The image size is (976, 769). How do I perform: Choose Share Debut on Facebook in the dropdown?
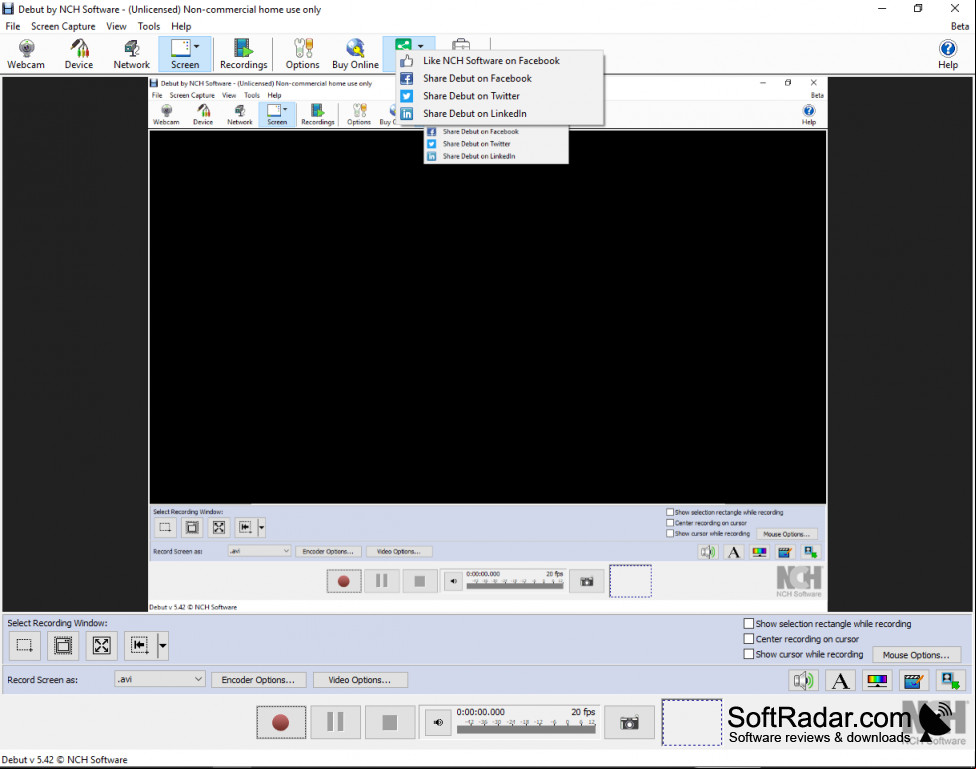pyautogui.click(x=500, y=78)
